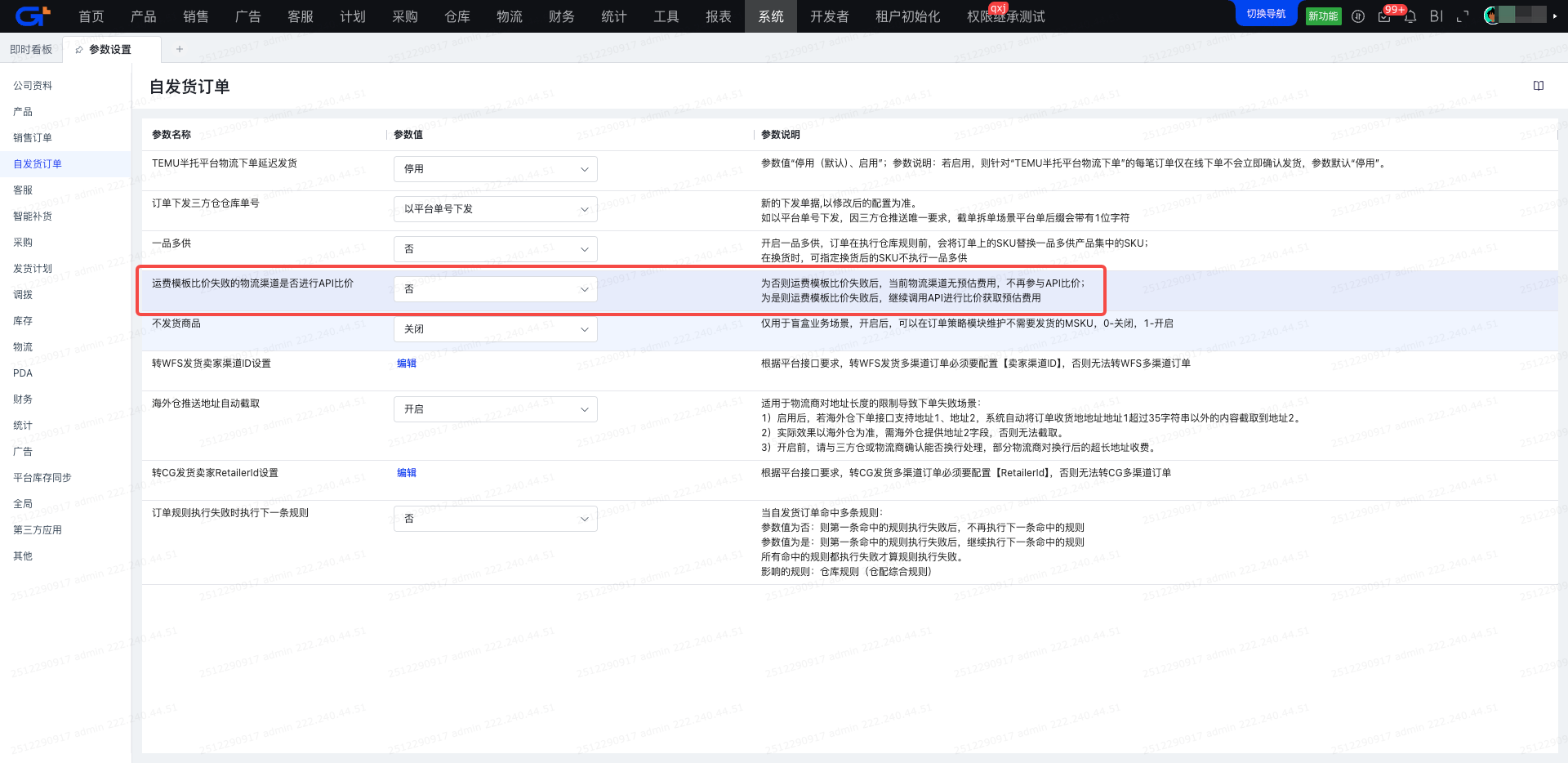Screen dimensions: 1568x763
Task: Click the green 新功能 button
Action: 1323,16
